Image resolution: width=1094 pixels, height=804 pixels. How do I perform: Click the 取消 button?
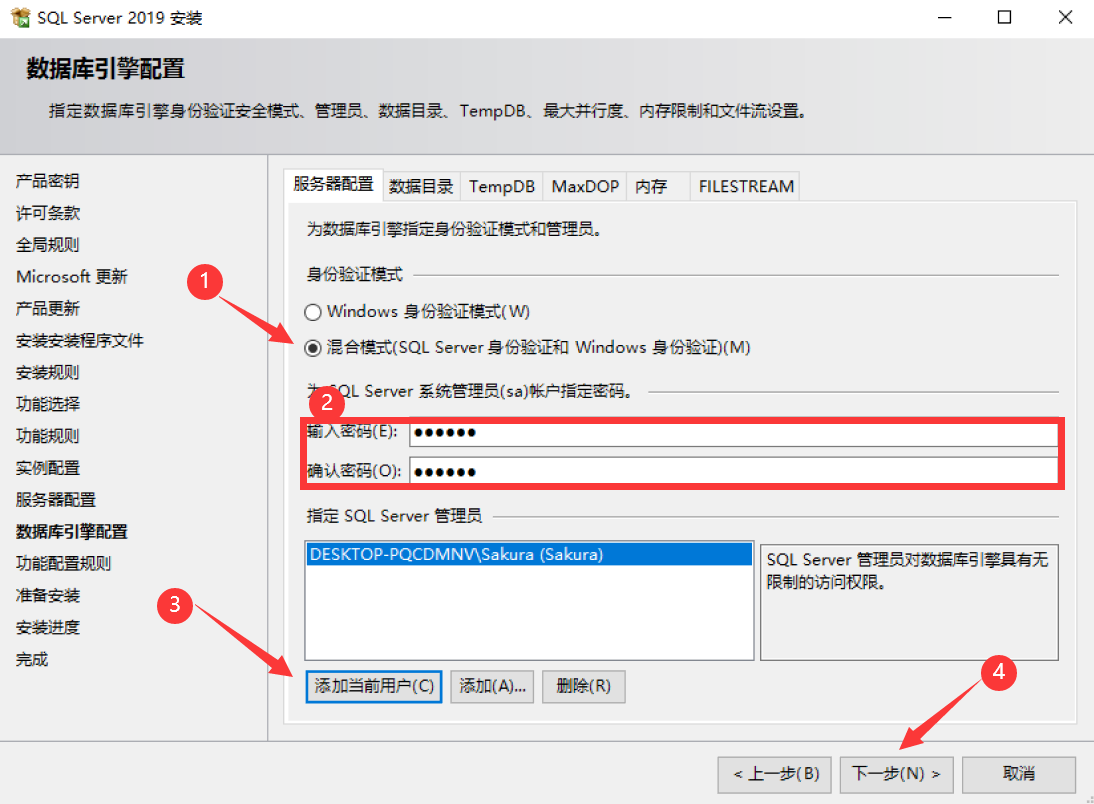1019,774
